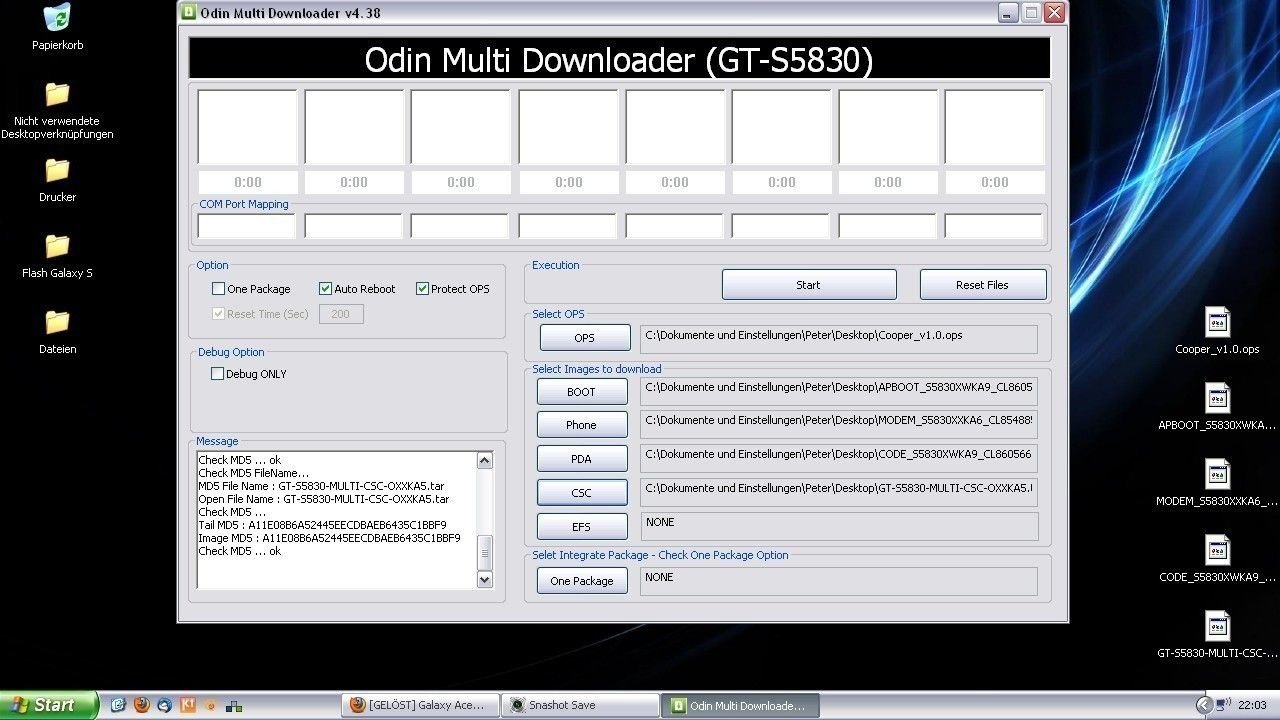1280x720 pixels.
Task: Click the first COM Port Mapping box
Action: (x=247, y=226)
